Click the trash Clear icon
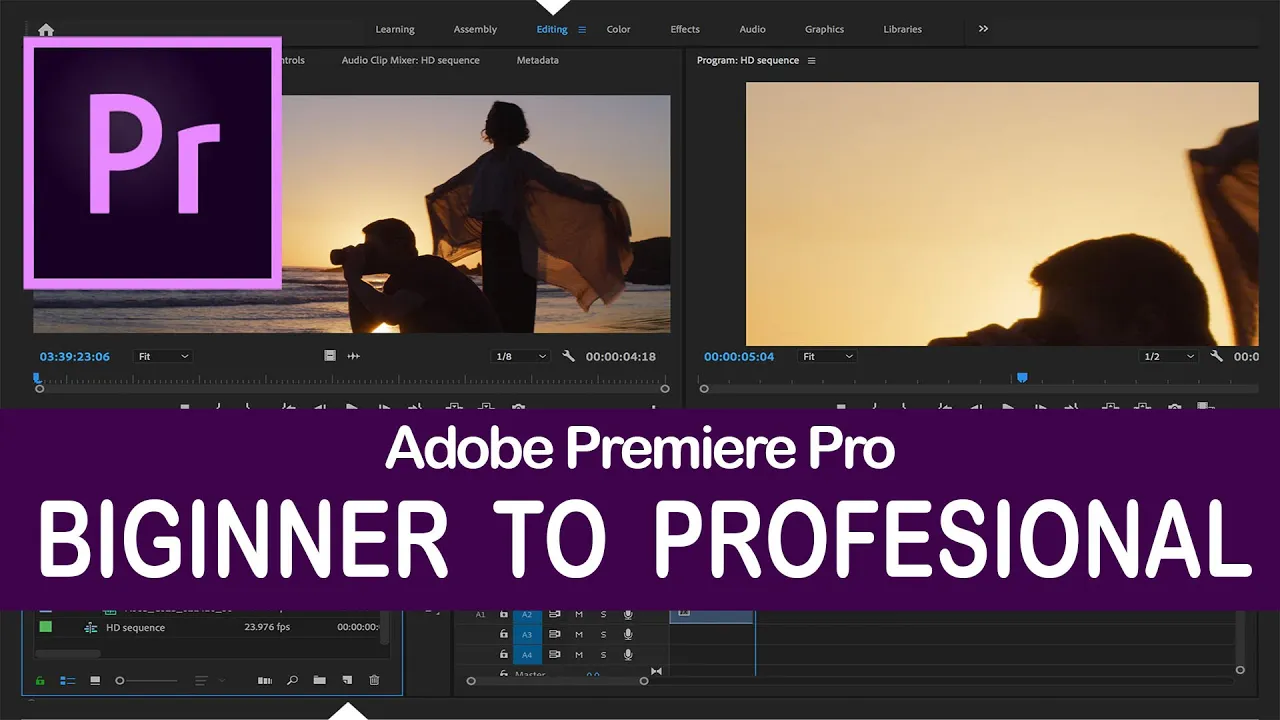This screenshot has height=720, width=1280. click(x=374, y=681)
